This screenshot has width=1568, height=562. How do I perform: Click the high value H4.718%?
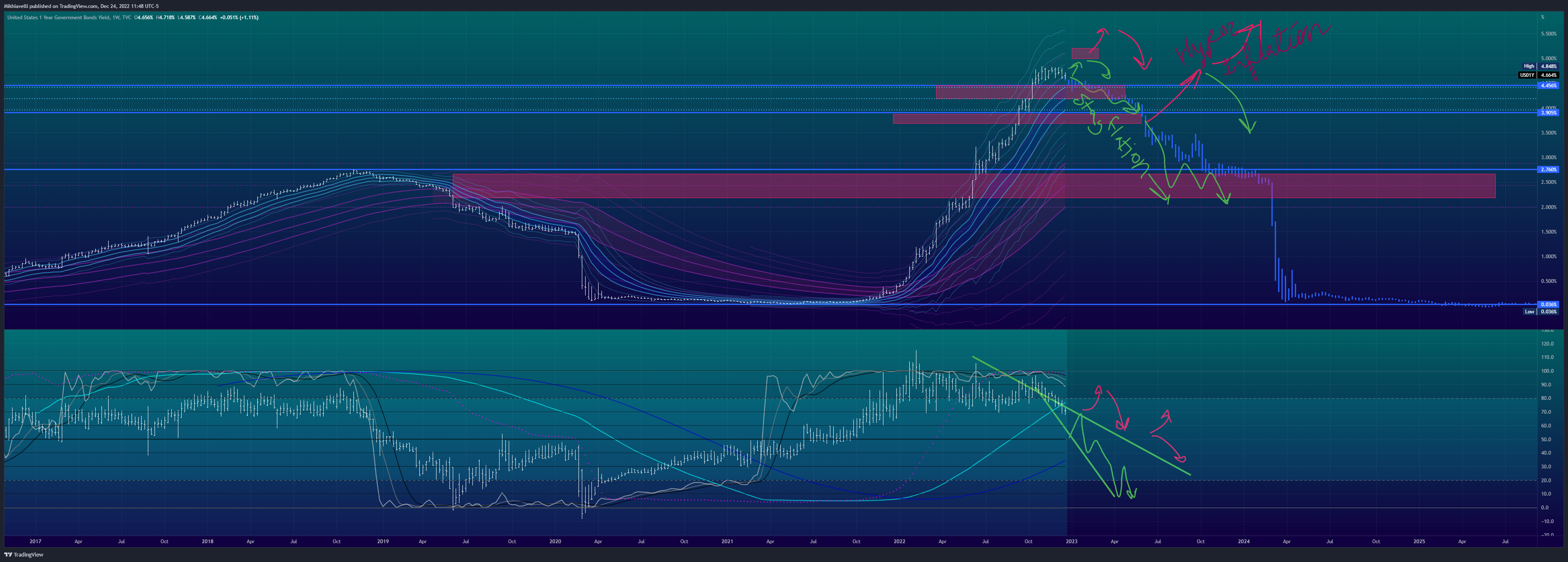pos(166,18)
